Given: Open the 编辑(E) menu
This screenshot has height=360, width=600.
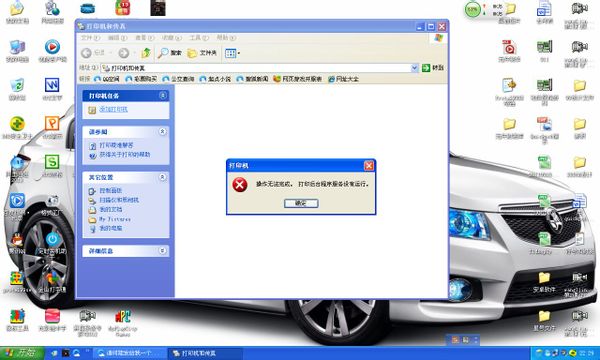Looking at the screenshot, I should coord(117,37).
